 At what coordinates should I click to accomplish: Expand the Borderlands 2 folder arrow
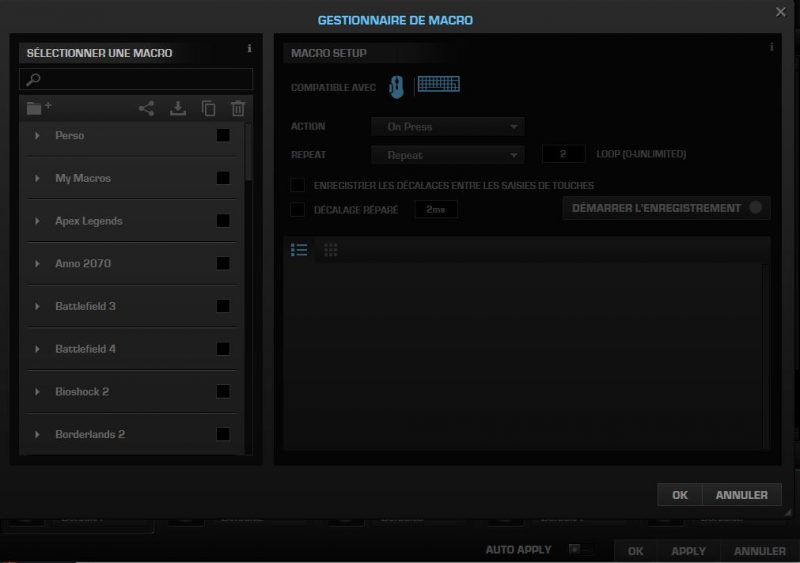tap(37, 434)
